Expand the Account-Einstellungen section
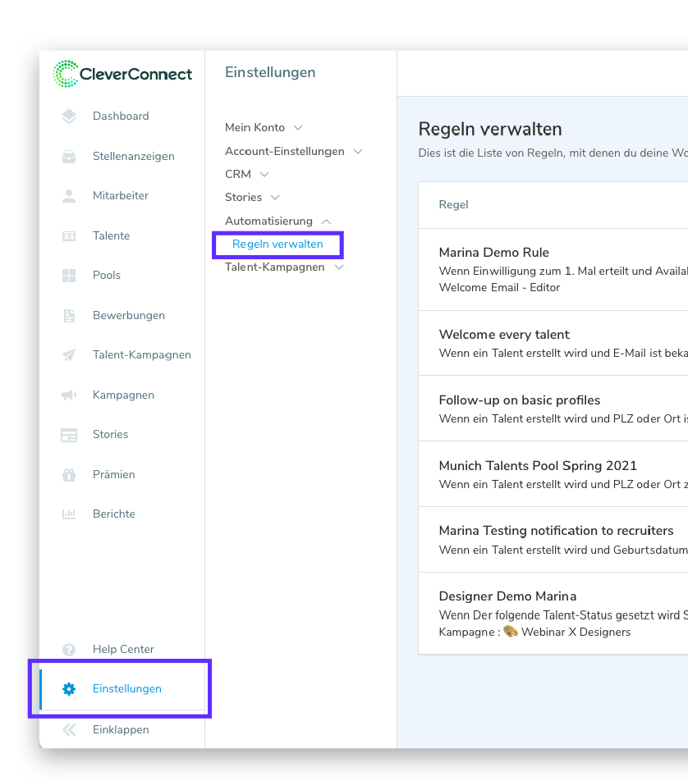Image resolution: width=688 pixels, height=781 pixels. click(293, 151)
